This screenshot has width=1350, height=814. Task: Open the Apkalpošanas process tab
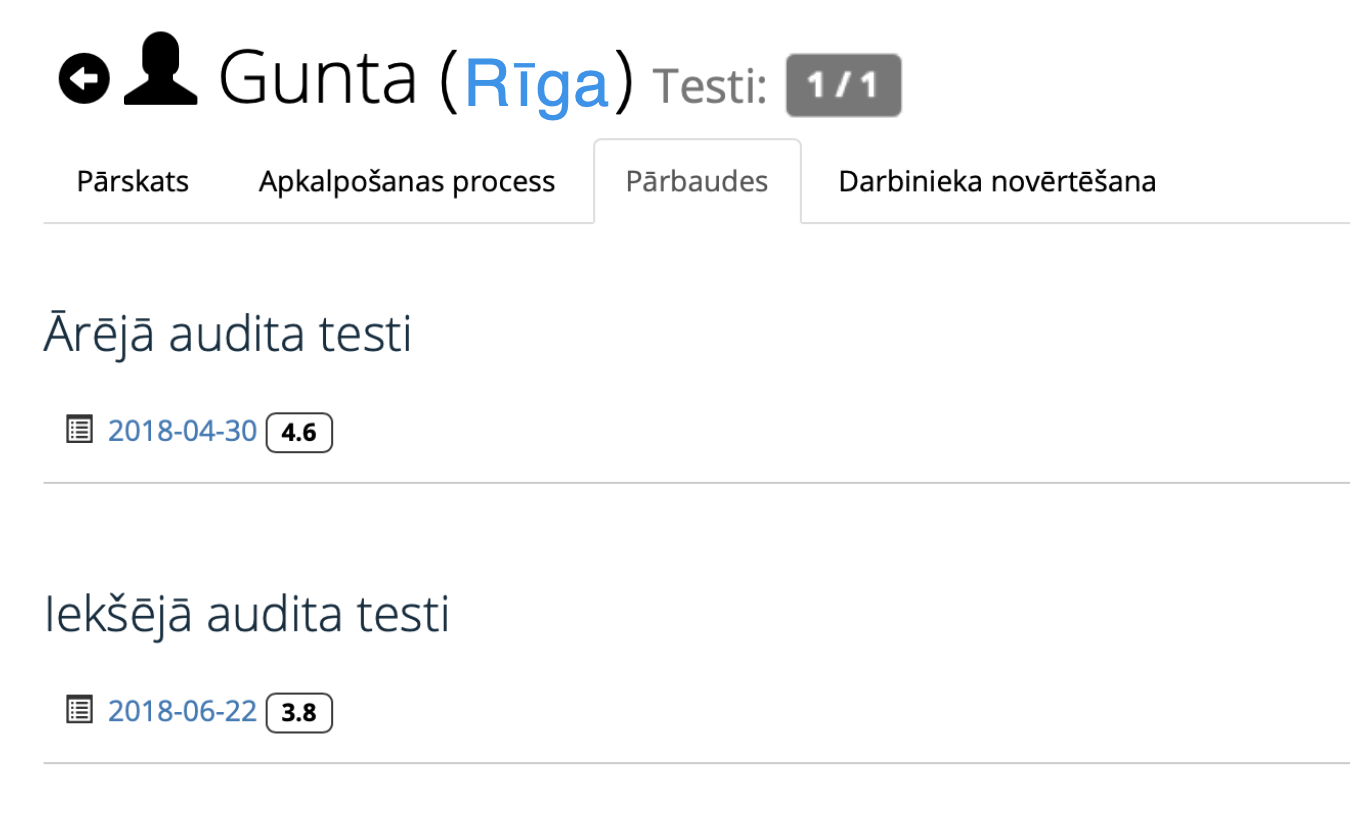pyautogui.click(x=406, y=181)
